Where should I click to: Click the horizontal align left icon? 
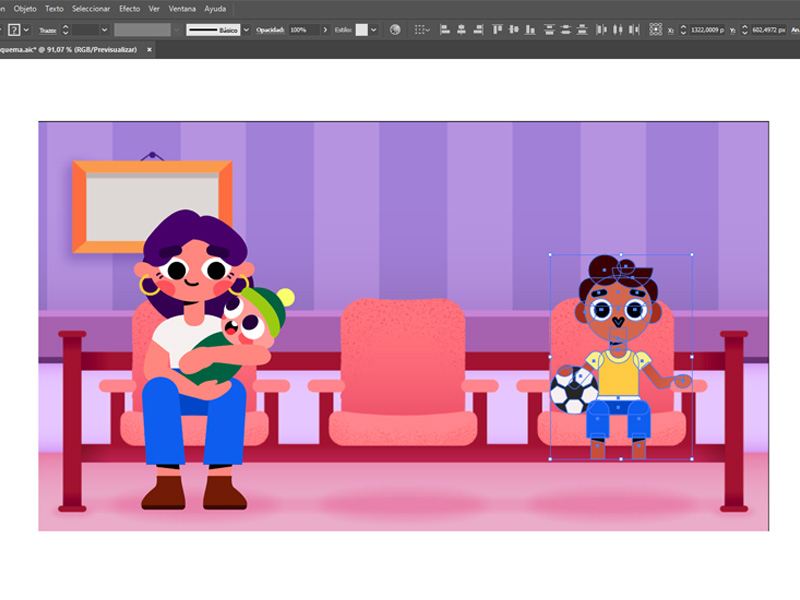[x=445, y=29]
